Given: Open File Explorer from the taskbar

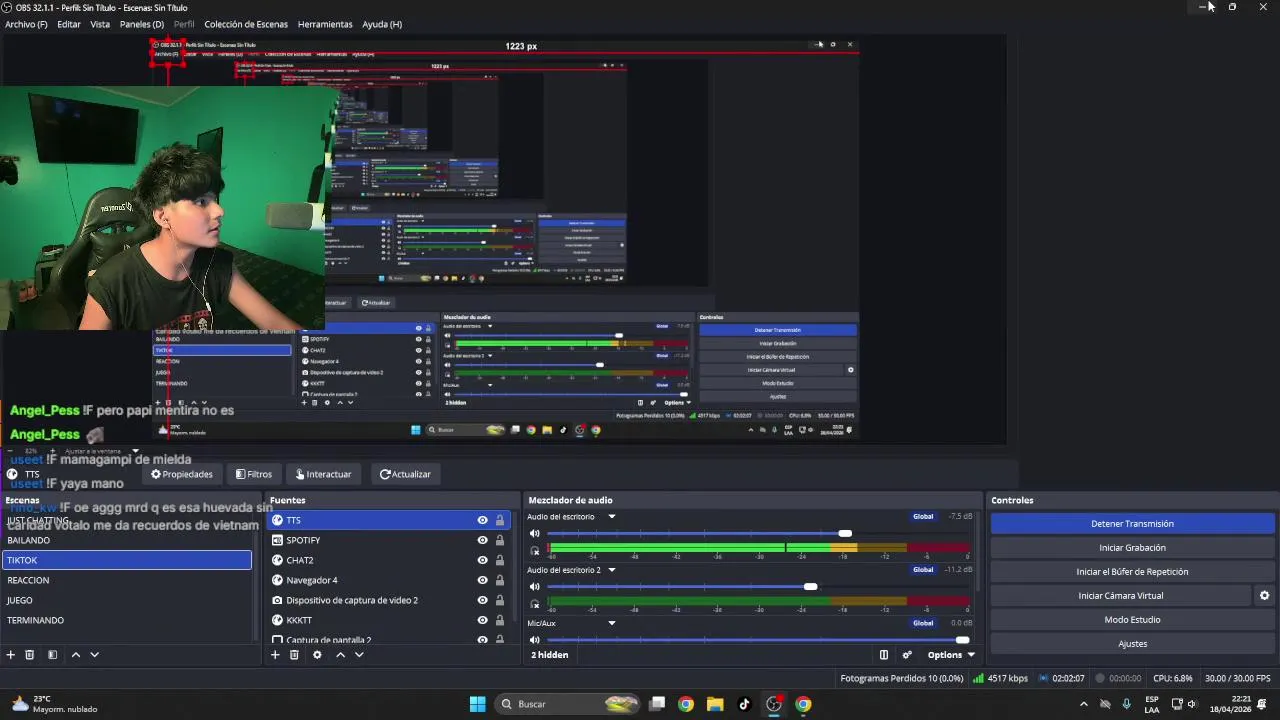Looking at the screenshot, I should point(715,704).
